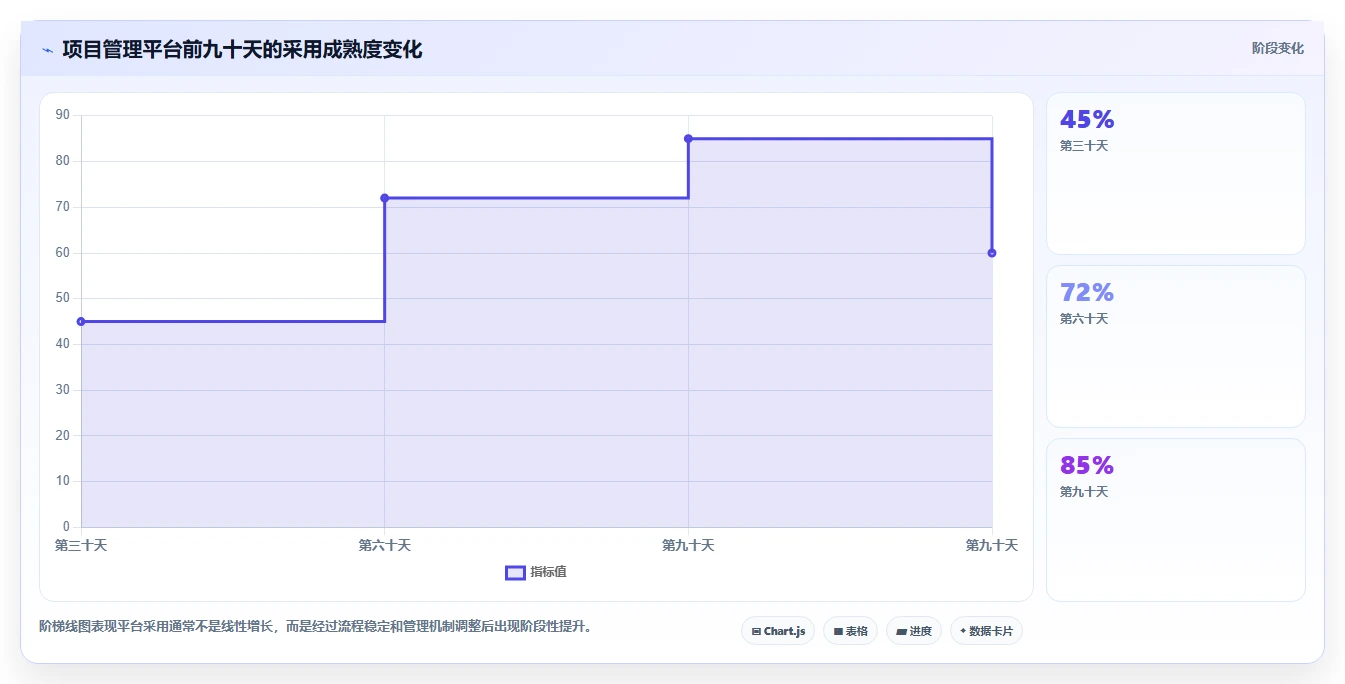The image size is (1345, 684).
Task: Click the sparkle icon in the 数据卡片 chip
Action: [x=963, y=631]
